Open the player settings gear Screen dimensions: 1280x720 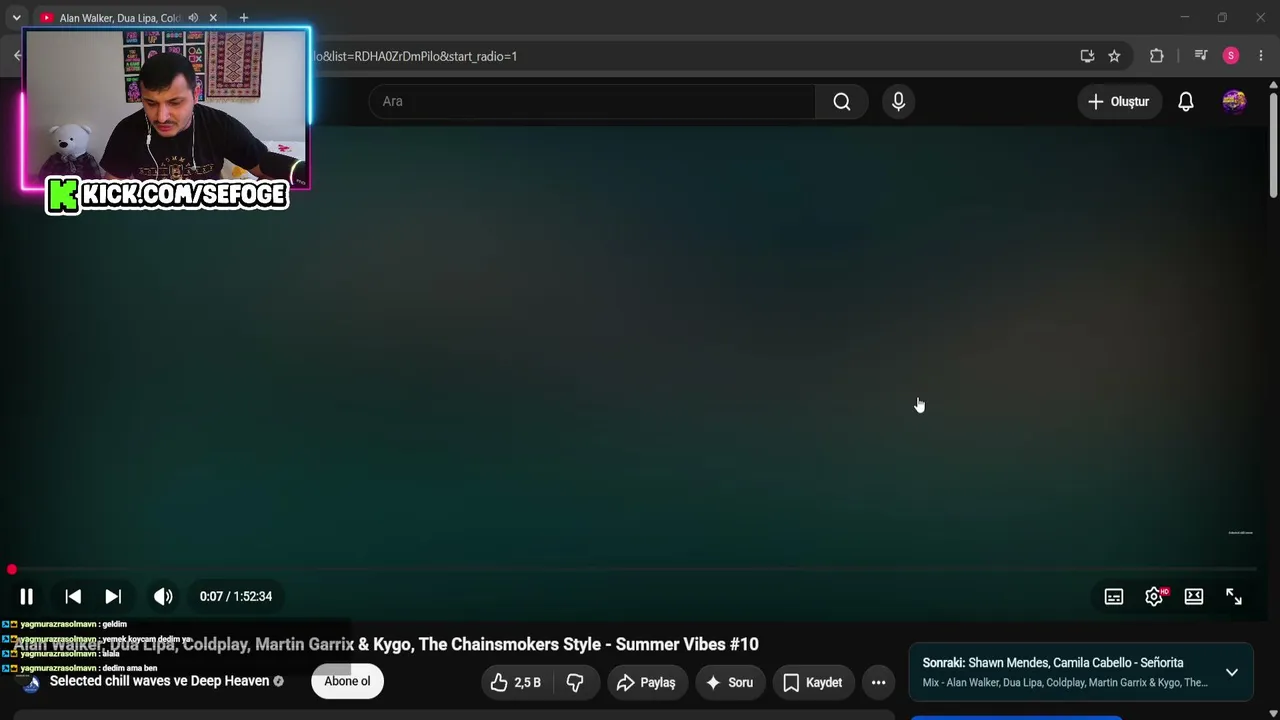pos(1154,596)
